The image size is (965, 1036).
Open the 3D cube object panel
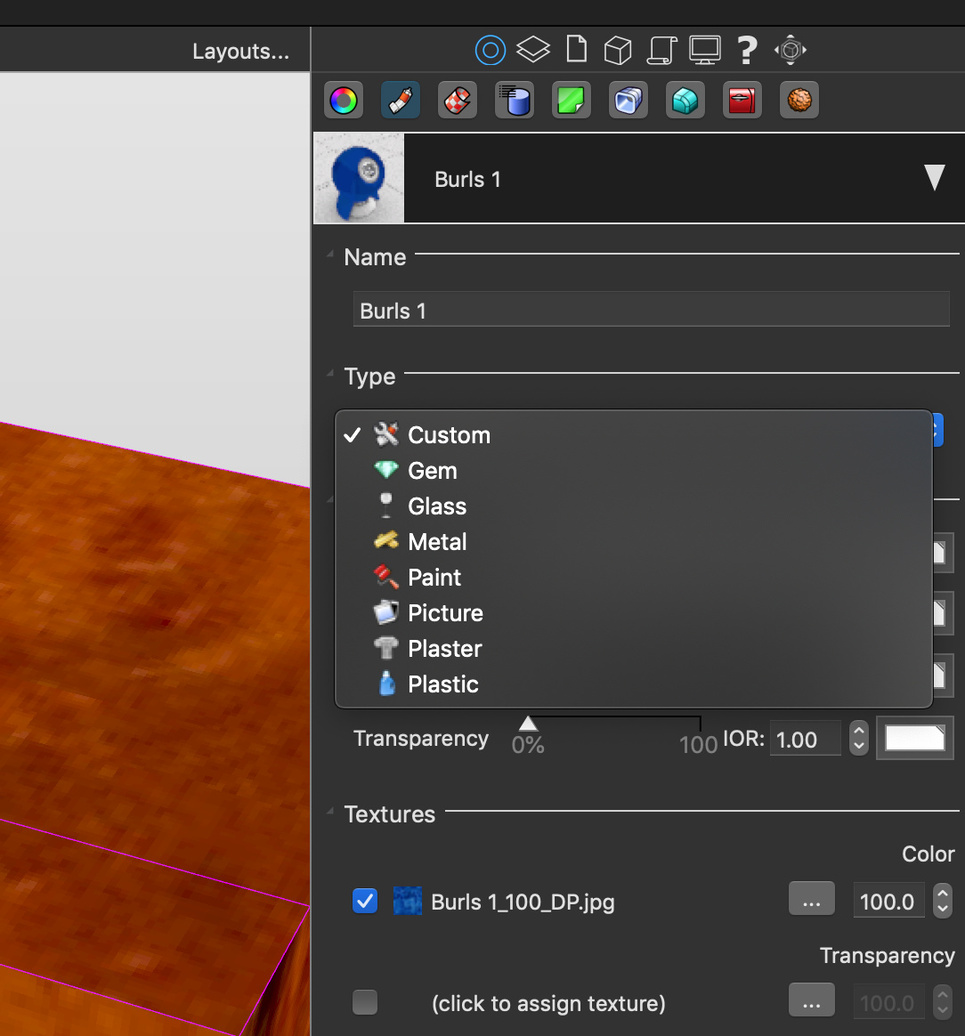coord(618,50)
